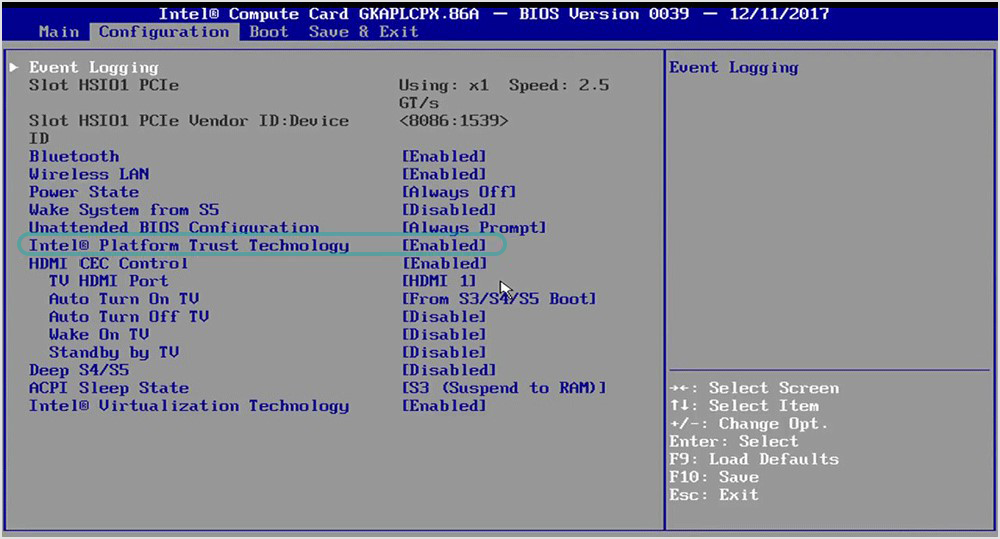Change Auto Turn On TV boot option
Screen dimensions: 1000x539
click(498, 299)
